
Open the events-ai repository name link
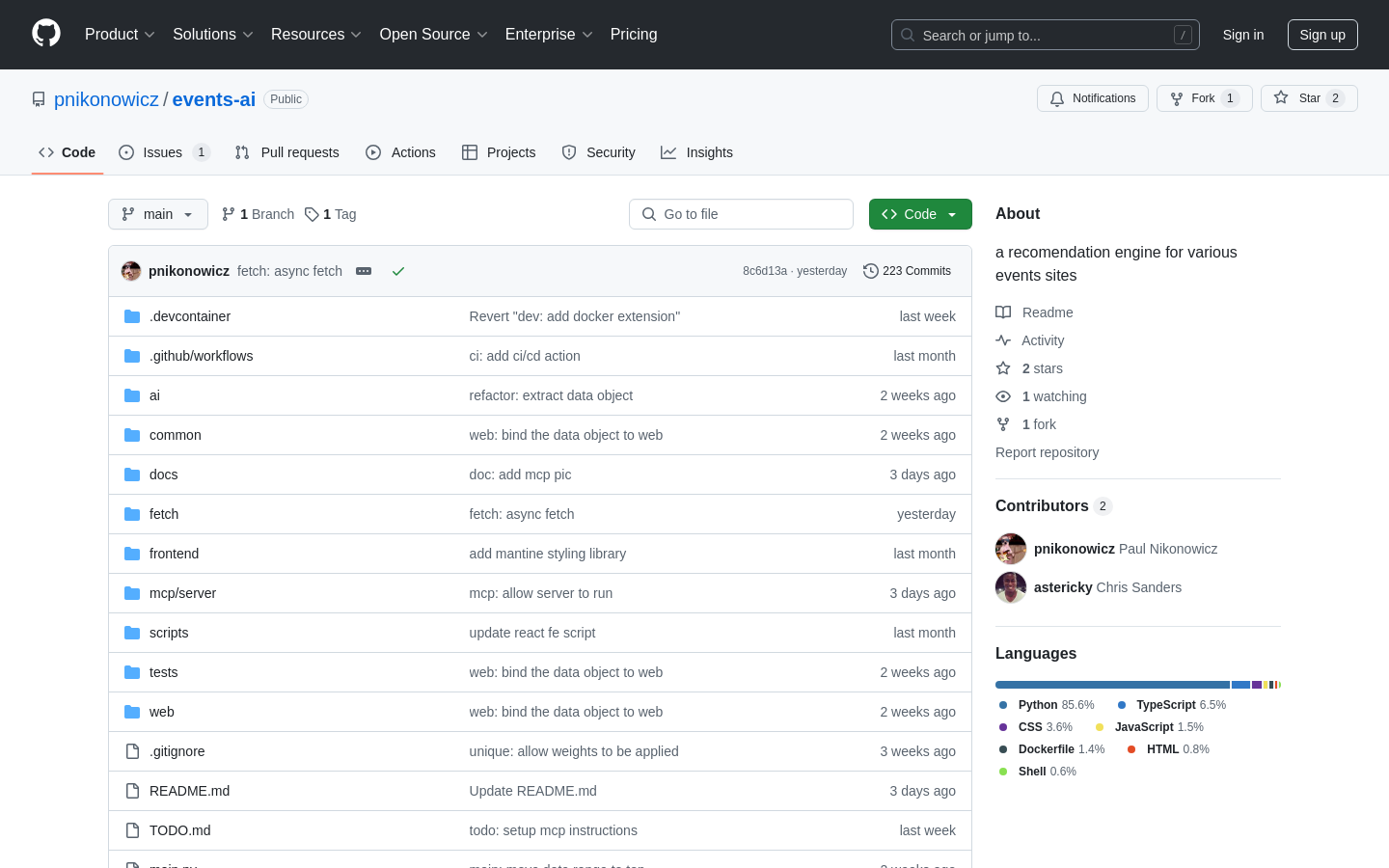(214, 99)
